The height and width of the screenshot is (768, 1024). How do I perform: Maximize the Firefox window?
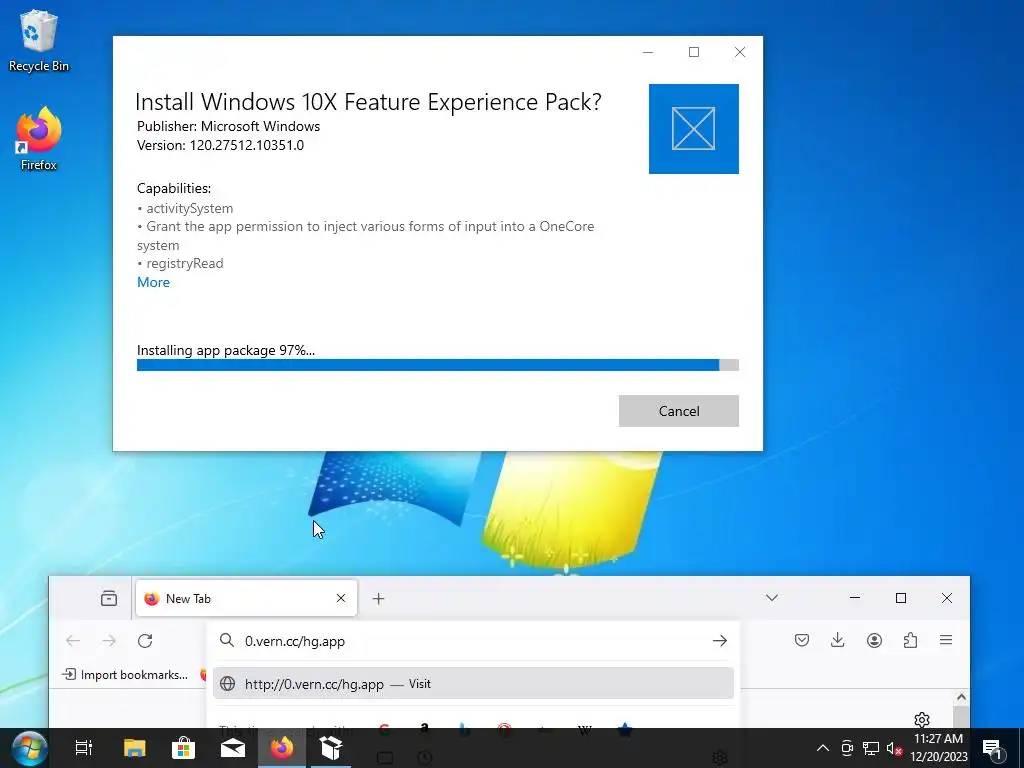[901, 598]
